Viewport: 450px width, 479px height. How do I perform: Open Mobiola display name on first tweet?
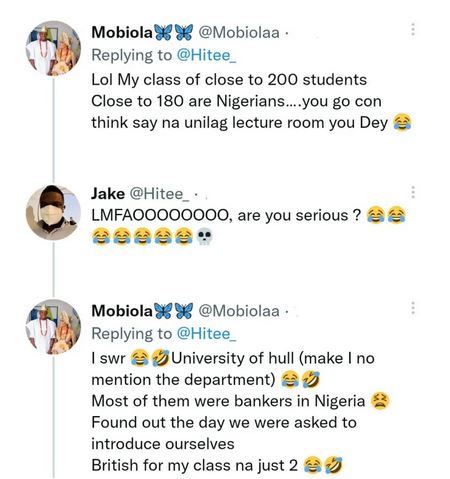pyautogui.click(x=122, y=32)
